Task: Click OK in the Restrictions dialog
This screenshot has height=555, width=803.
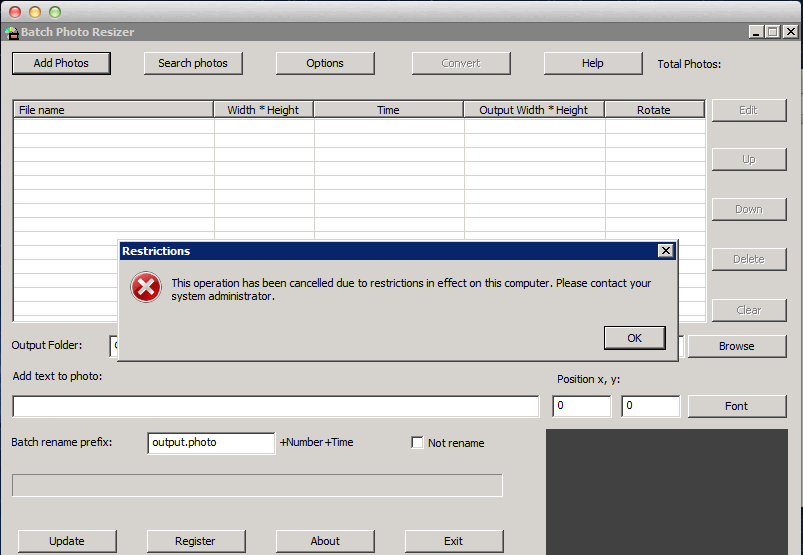Action: coord(634,338)
